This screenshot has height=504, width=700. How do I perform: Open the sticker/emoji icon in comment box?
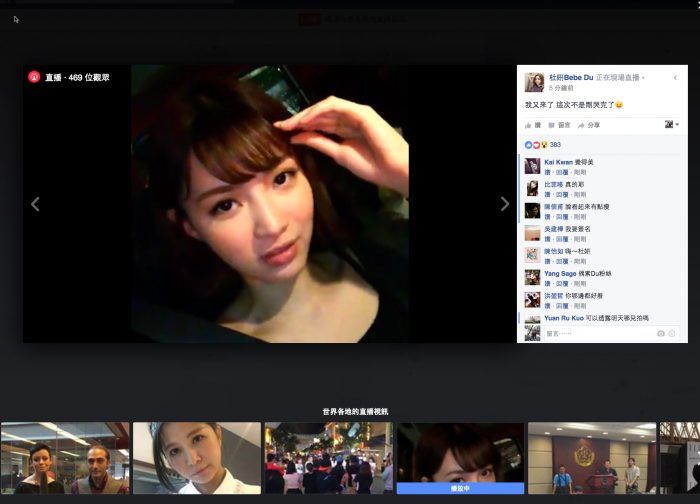[x=672, y=333]
